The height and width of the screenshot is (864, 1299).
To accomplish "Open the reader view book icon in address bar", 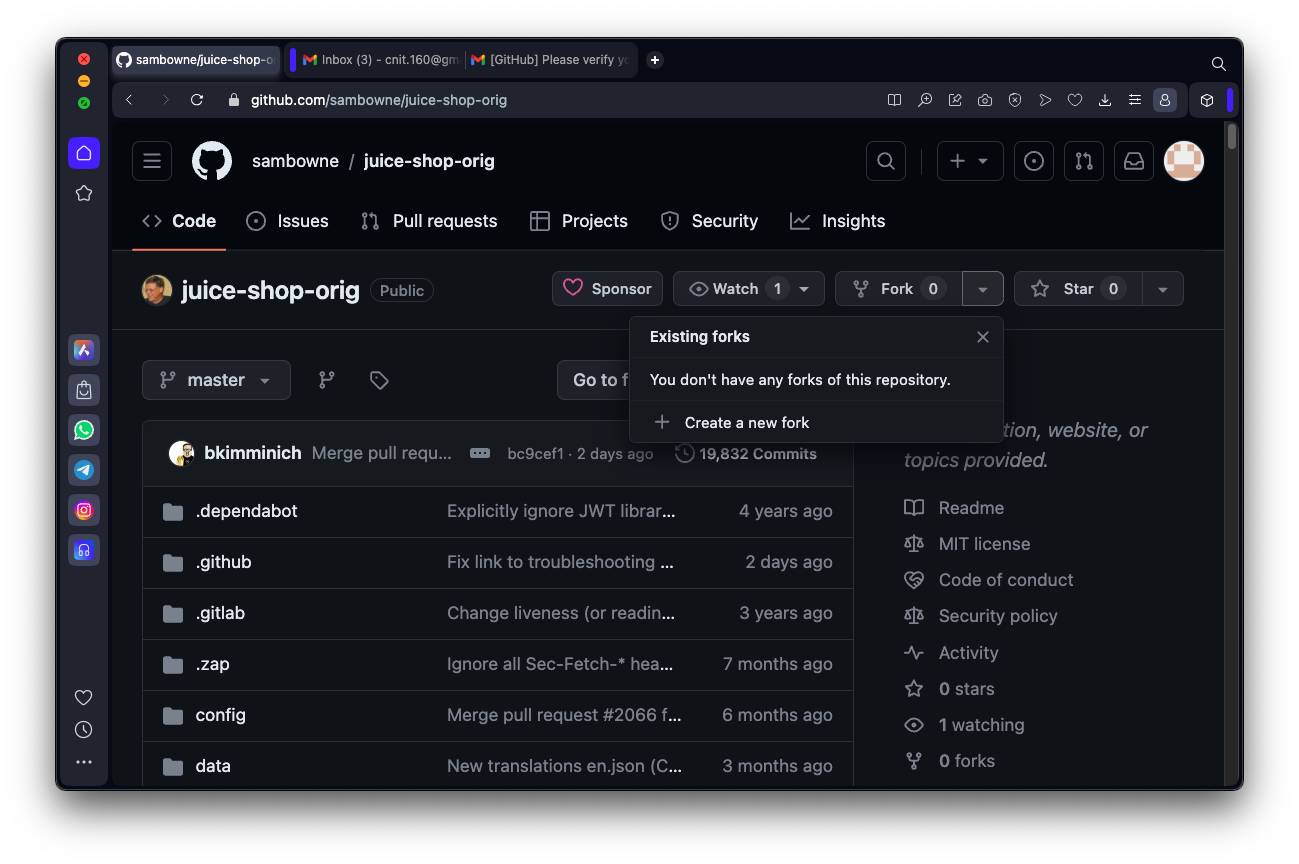I will pos(895,100).
